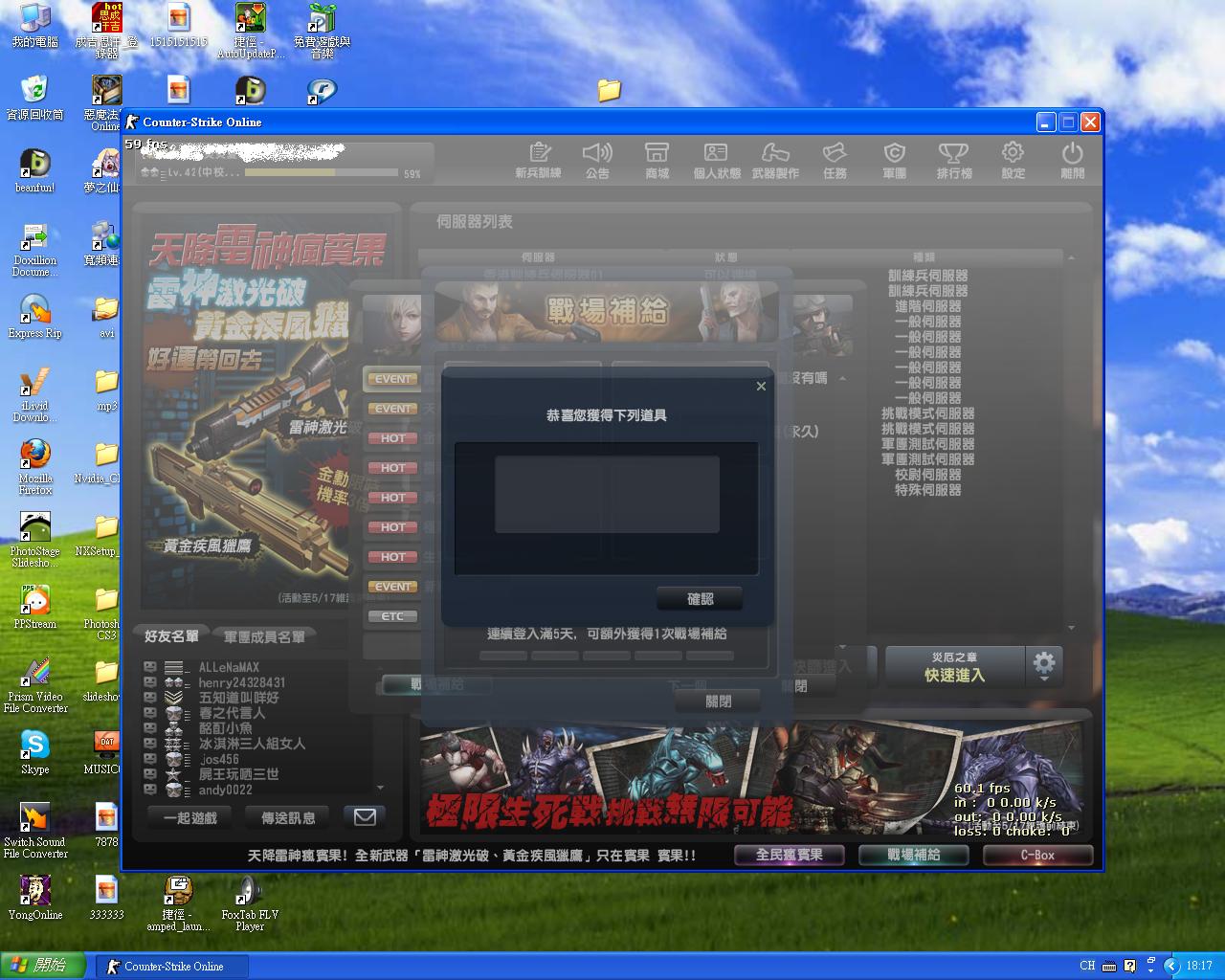The image size is (1225, 980).
Task: Open the 軍團 clan shield icon
Action: click(894, 160)
